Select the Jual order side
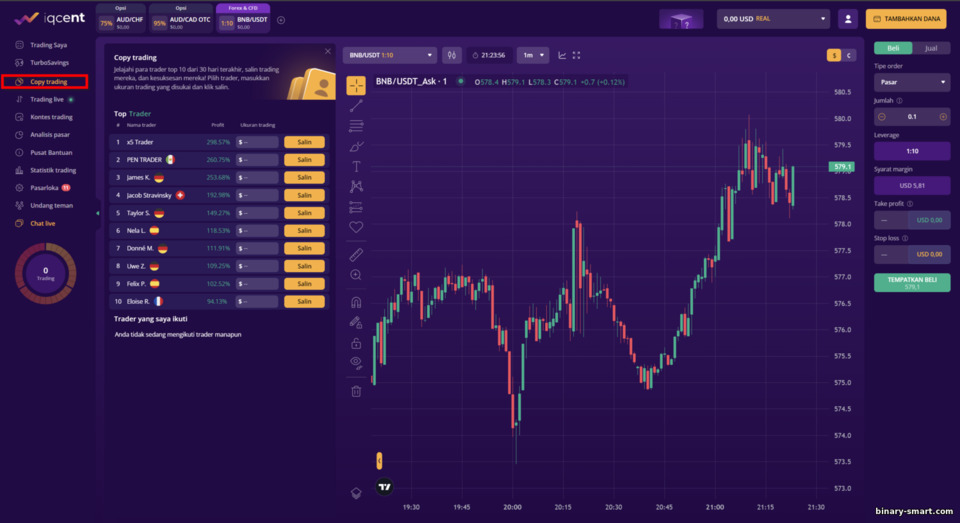Image resolution: width=960 pixels, height=523 pixels. coord(931,48)
